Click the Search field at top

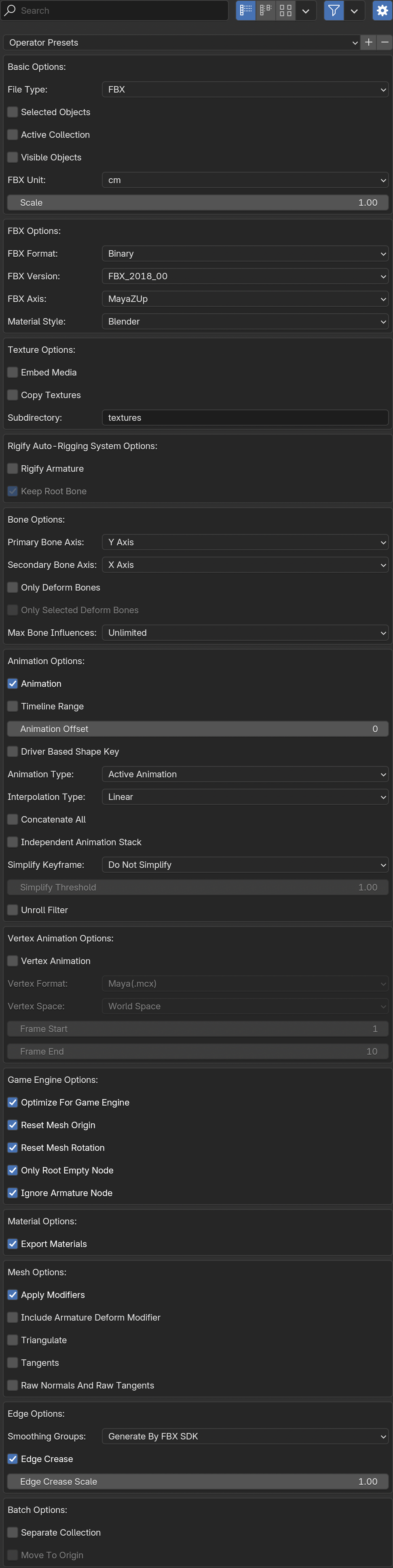[114, 11]
